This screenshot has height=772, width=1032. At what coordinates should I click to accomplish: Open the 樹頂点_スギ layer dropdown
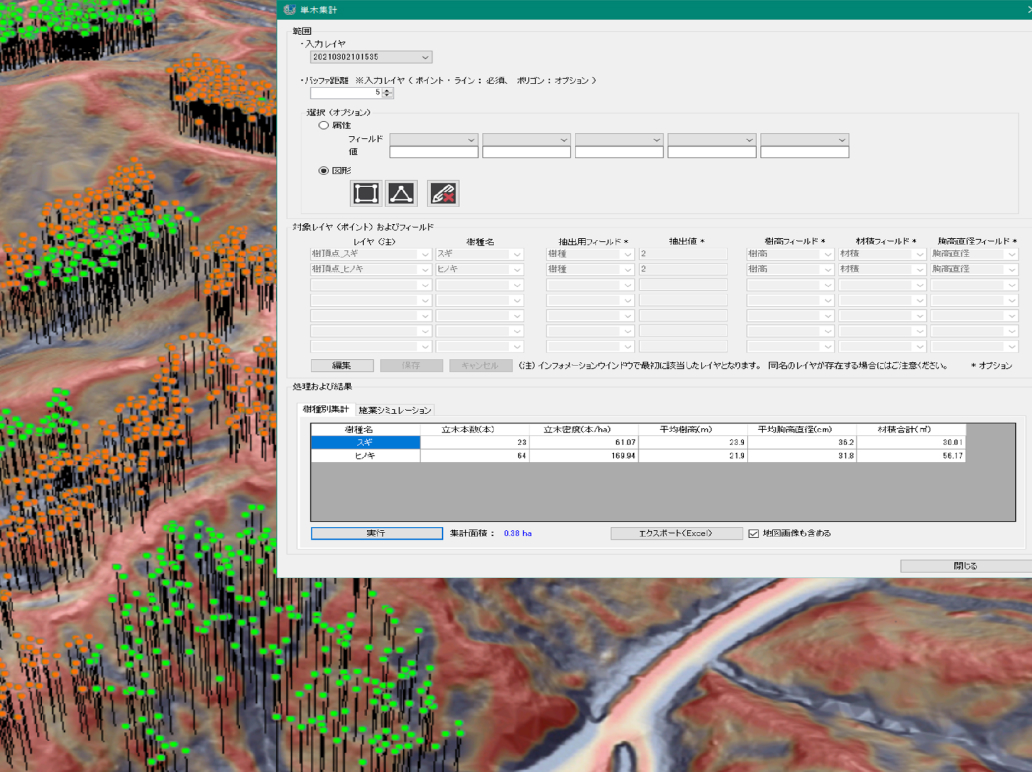pos(370,253)
